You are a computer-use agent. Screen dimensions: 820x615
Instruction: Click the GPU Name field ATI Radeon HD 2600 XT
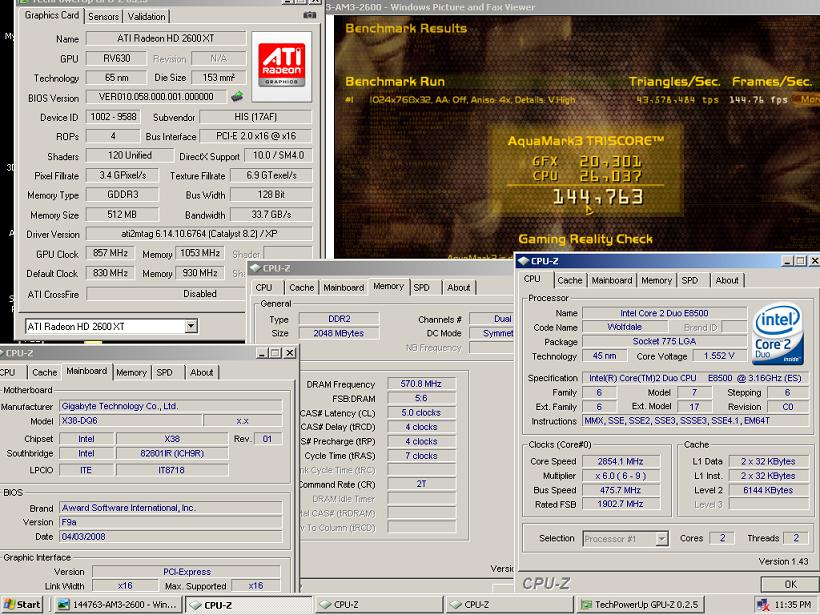(x=166, y=38)
